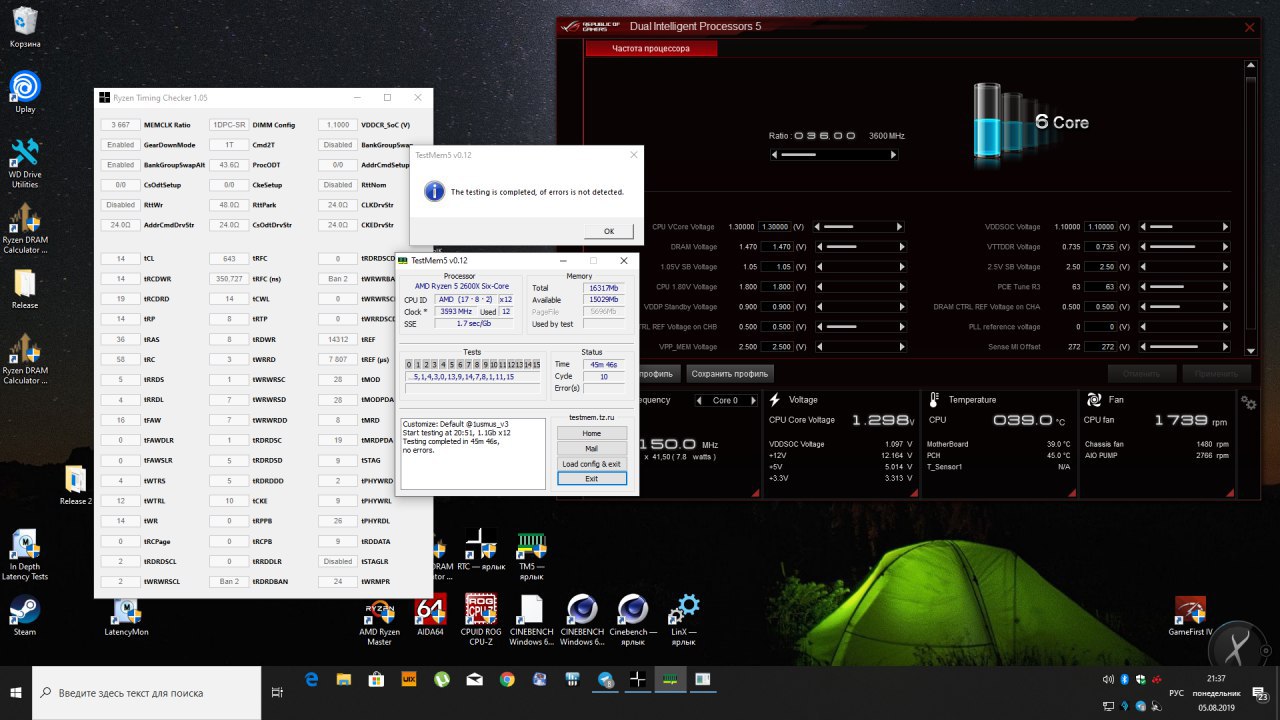This screenshot has width=1280, height=720.
Task: Open WD Drive Utilities desktop shortcut
Action: tap(25, 163)
